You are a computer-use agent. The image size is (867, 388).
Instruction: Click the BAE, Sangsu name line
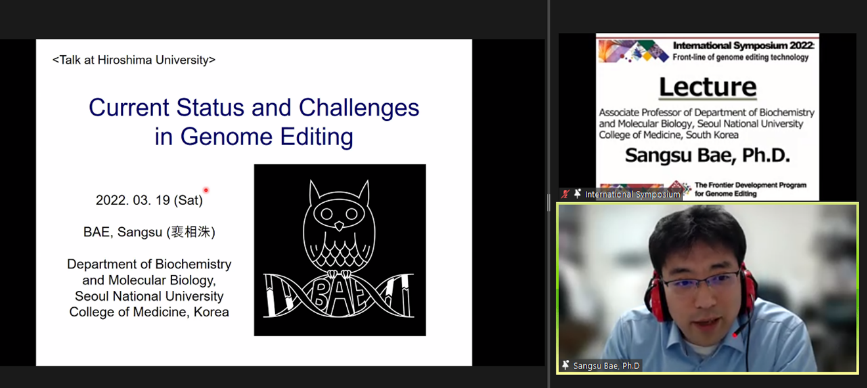[149, 232]
